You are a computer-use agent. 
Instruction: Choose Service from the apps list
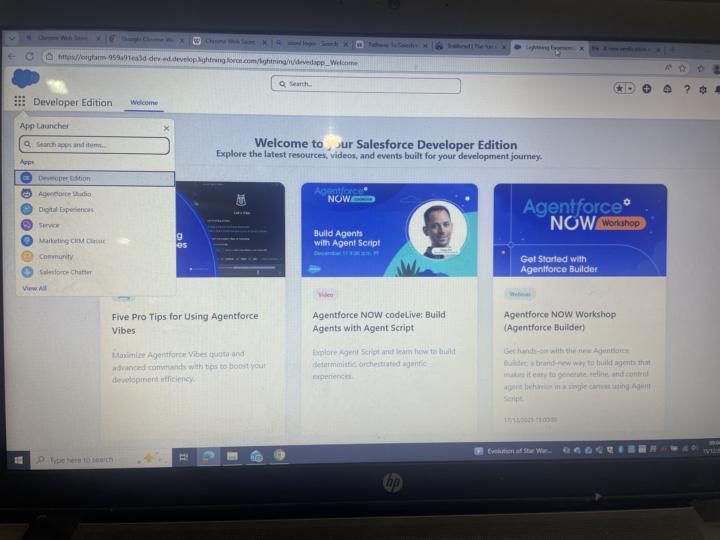(x=49, y=225)
